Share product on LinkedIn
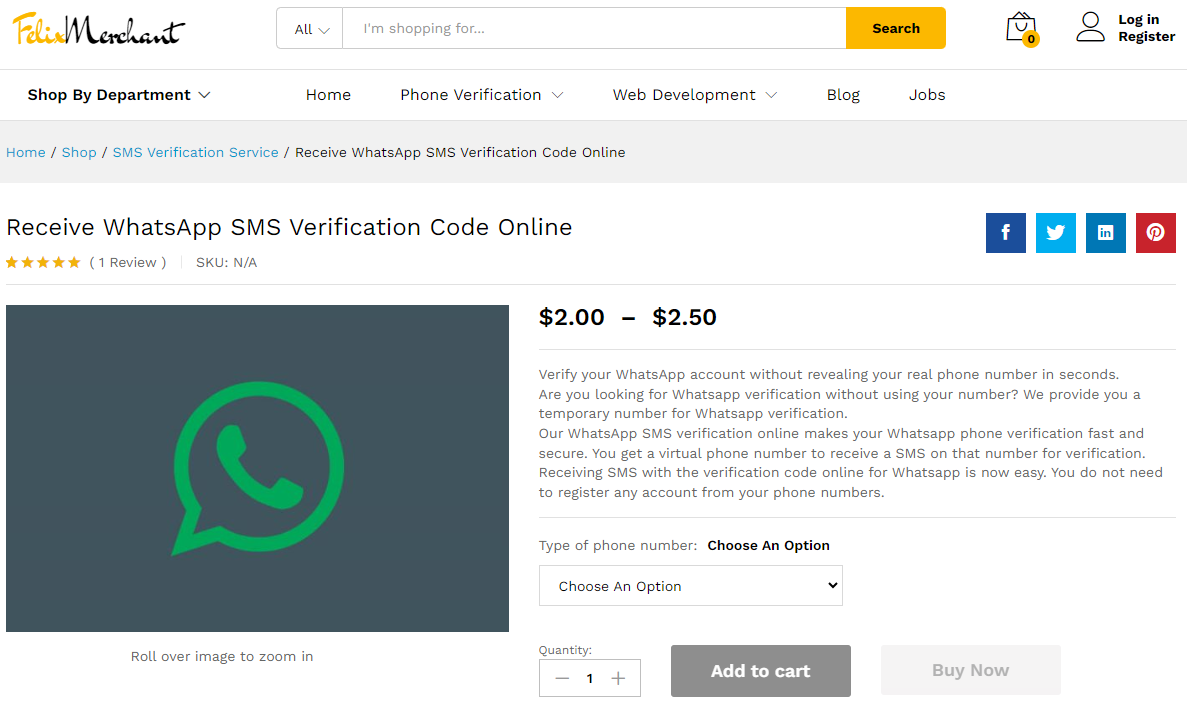Image resolution: width=1187 pixels, height=714 pixels. point(1105,233)
